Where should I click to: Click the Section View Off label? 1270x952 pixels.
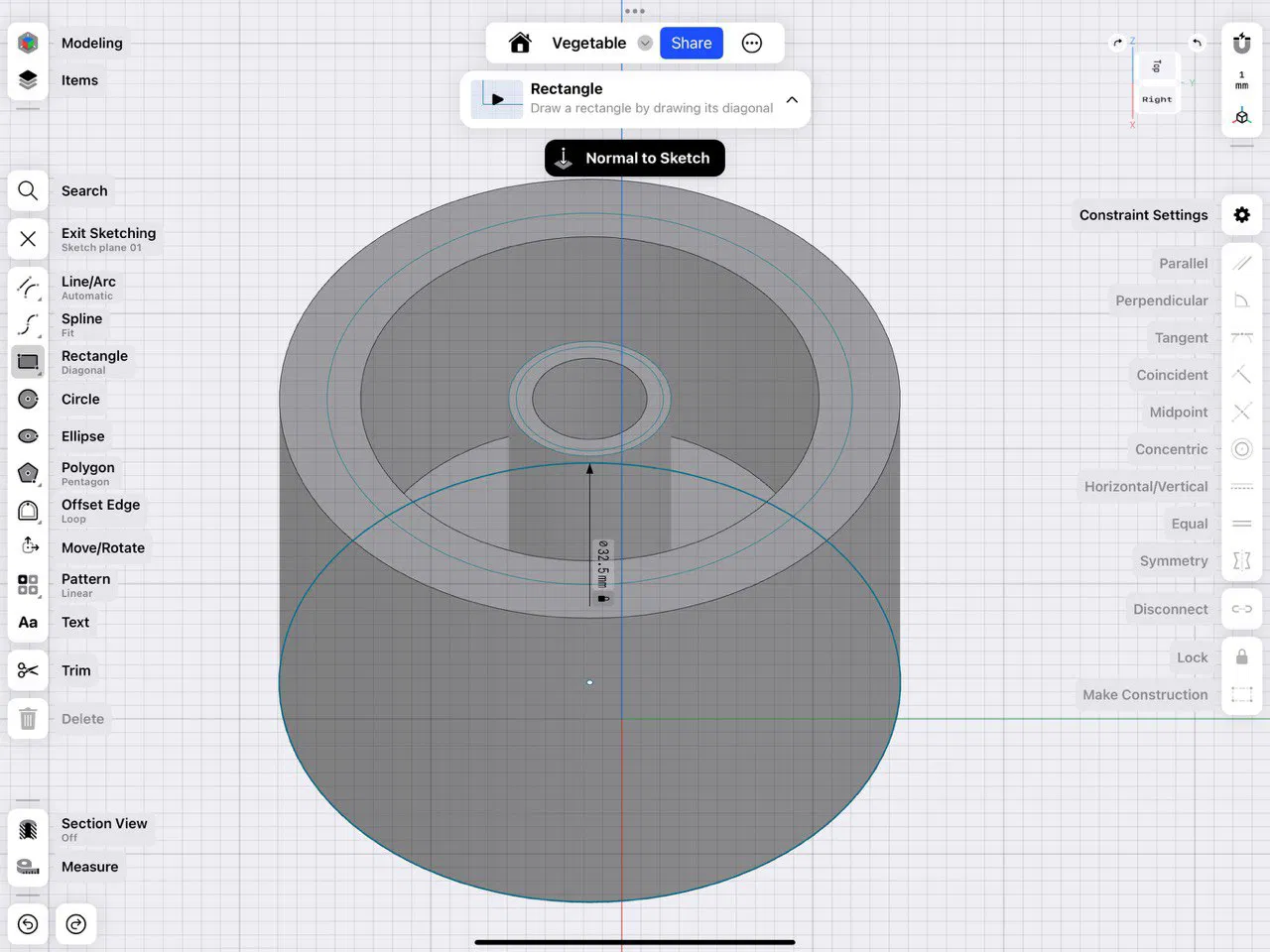pos(104,829)
